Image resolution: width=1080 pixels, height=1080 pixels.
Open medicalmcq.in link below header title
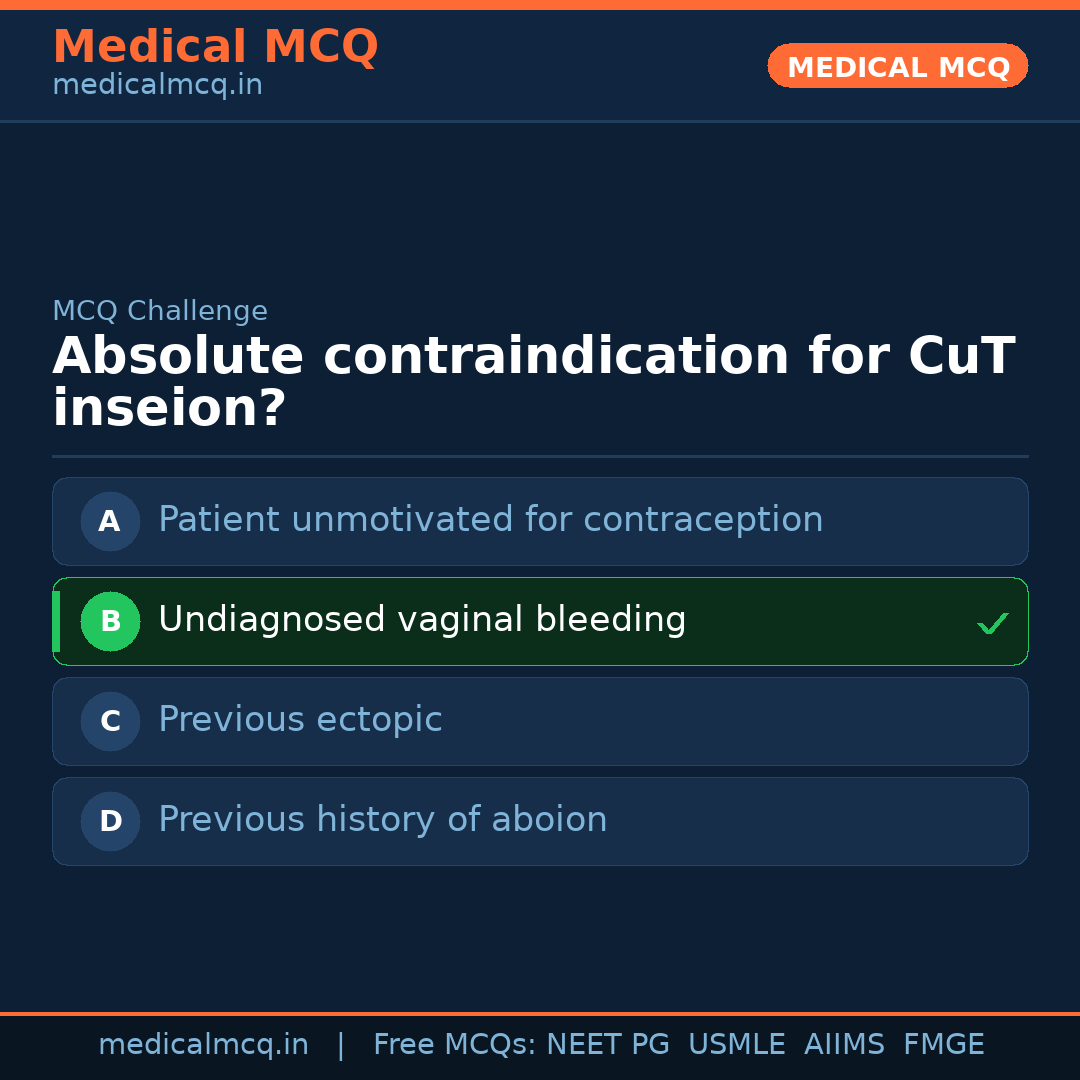157,85
